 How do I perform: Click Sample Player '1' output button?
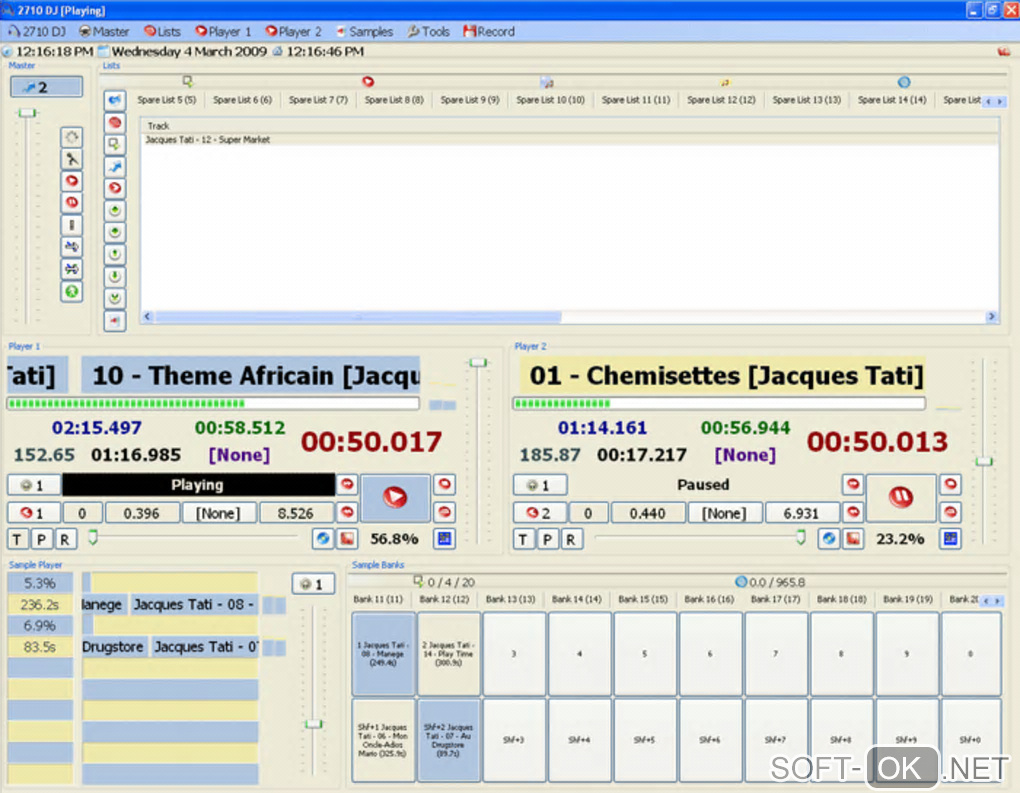tap(313, 584)
